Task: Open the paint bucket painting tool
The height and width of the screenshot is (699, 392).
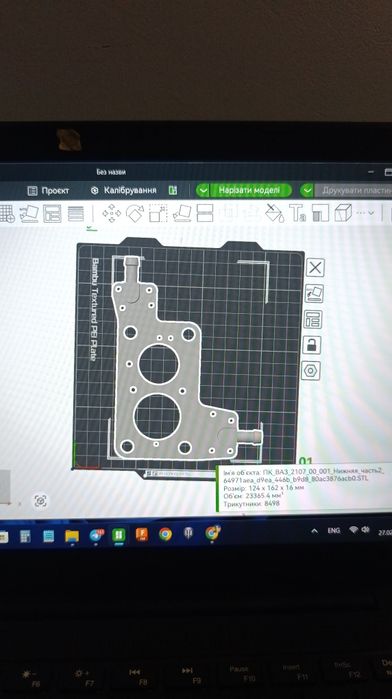Action: tap(274, 213)
